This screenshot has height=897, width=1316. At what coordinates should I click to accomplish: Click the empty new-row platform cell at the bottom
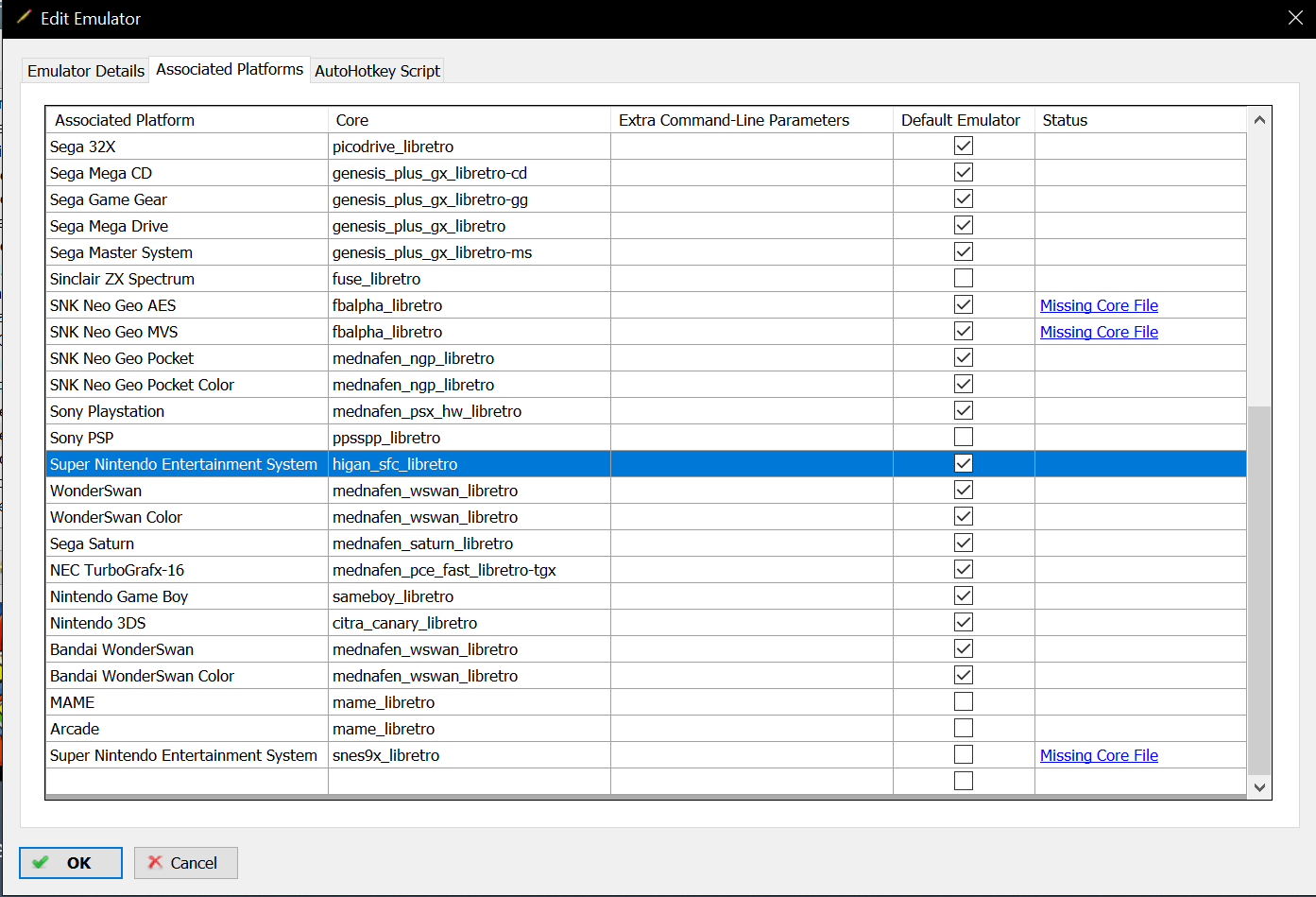(x=187, y=781)
